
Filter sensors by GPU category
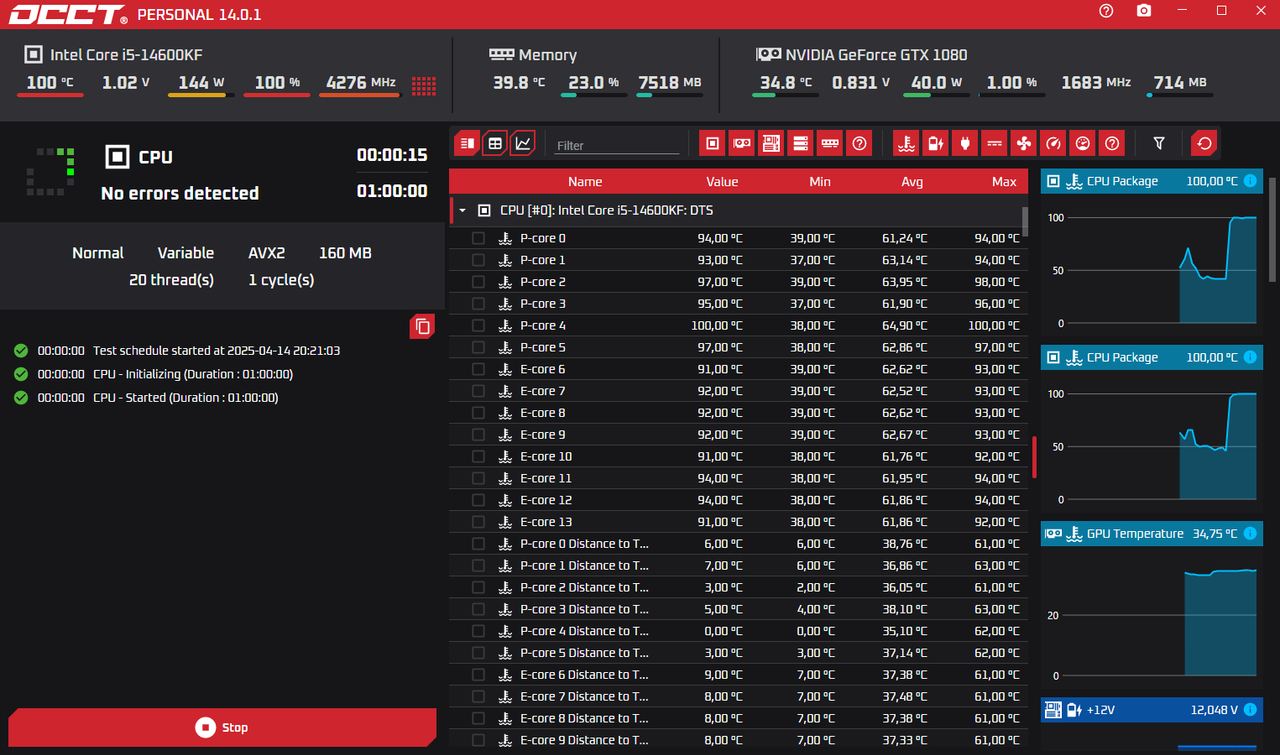point(741,143)
